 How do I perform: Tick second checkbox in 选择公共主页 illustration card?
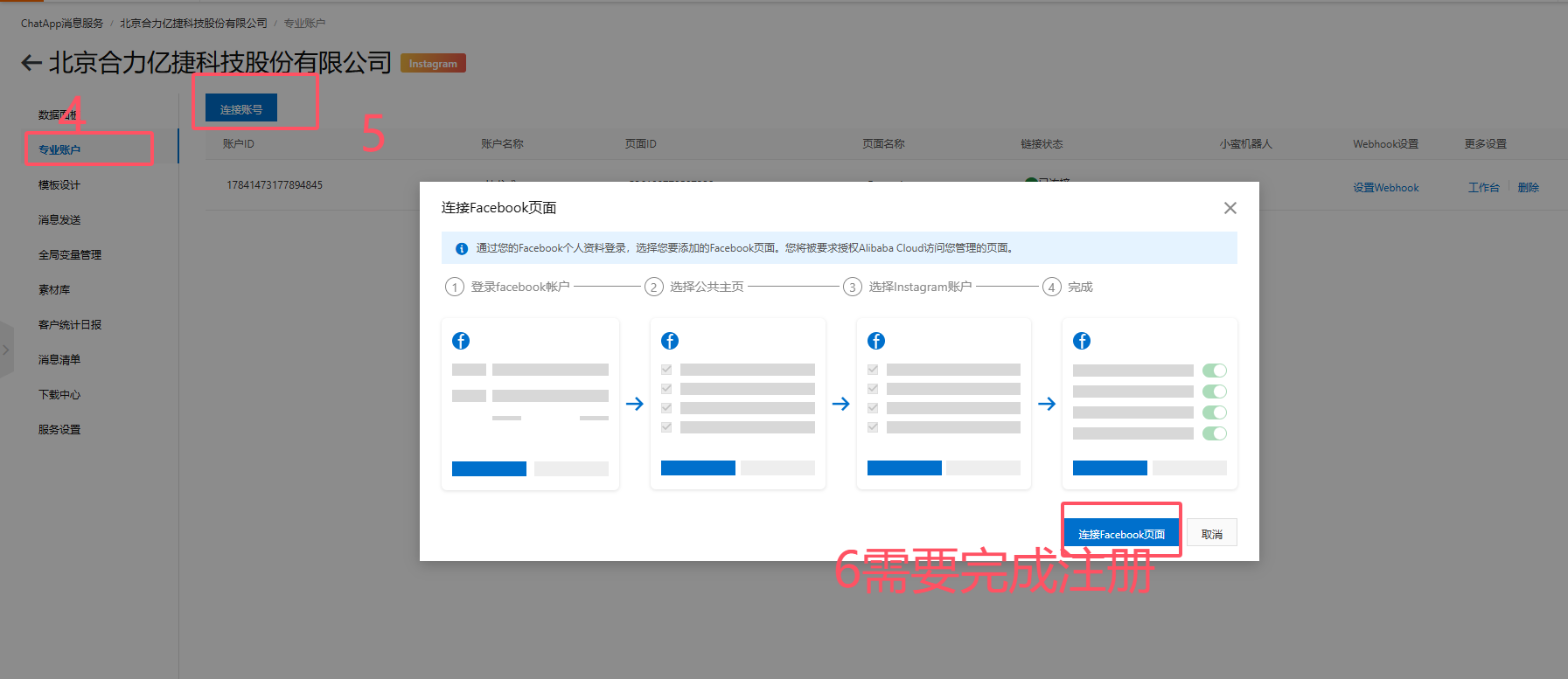(x=666, y=389)
